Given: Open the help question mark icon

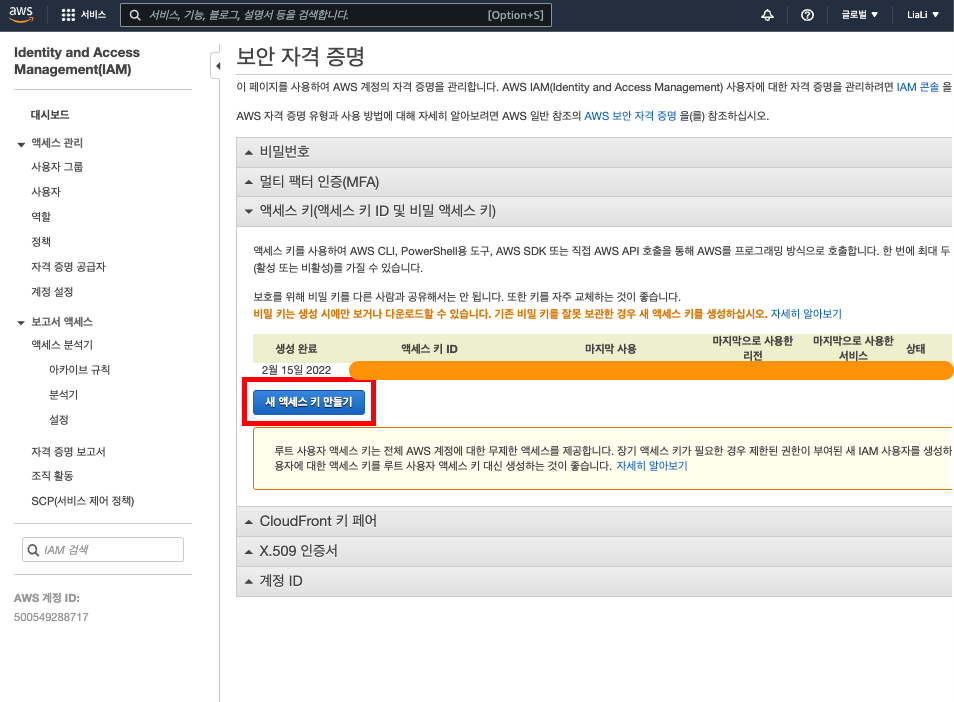Looking at the screenshot, I should 807,15.
